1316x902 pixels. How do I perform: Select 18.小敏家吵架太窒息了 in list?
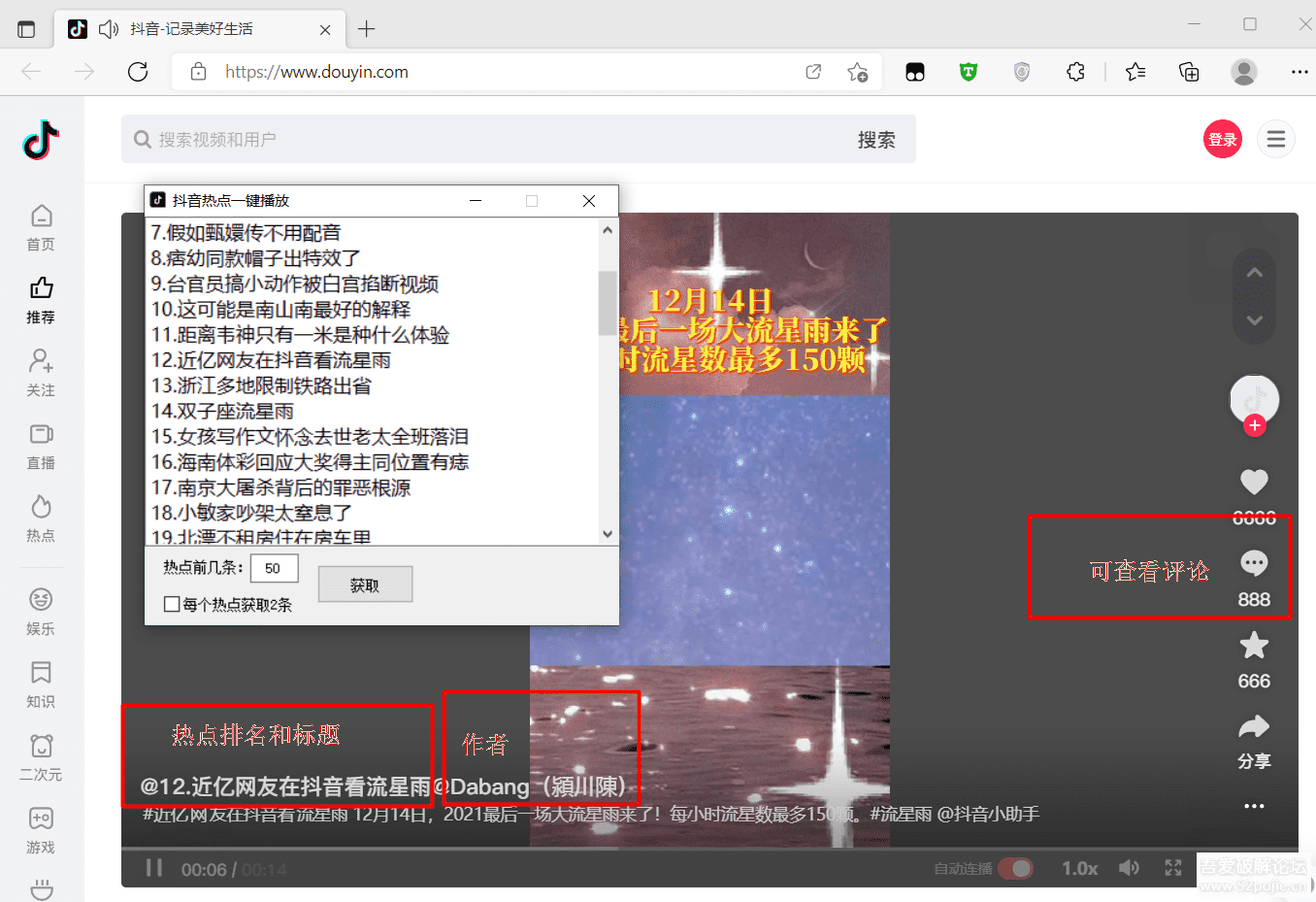coord(251,513)
